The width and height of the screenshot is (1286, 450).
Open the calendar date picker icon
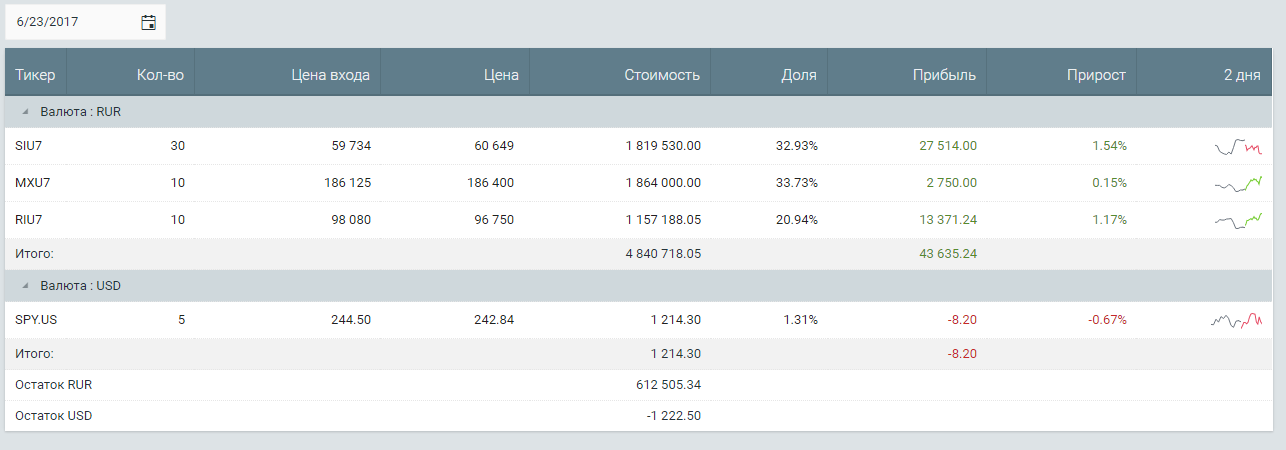point(148,22)
